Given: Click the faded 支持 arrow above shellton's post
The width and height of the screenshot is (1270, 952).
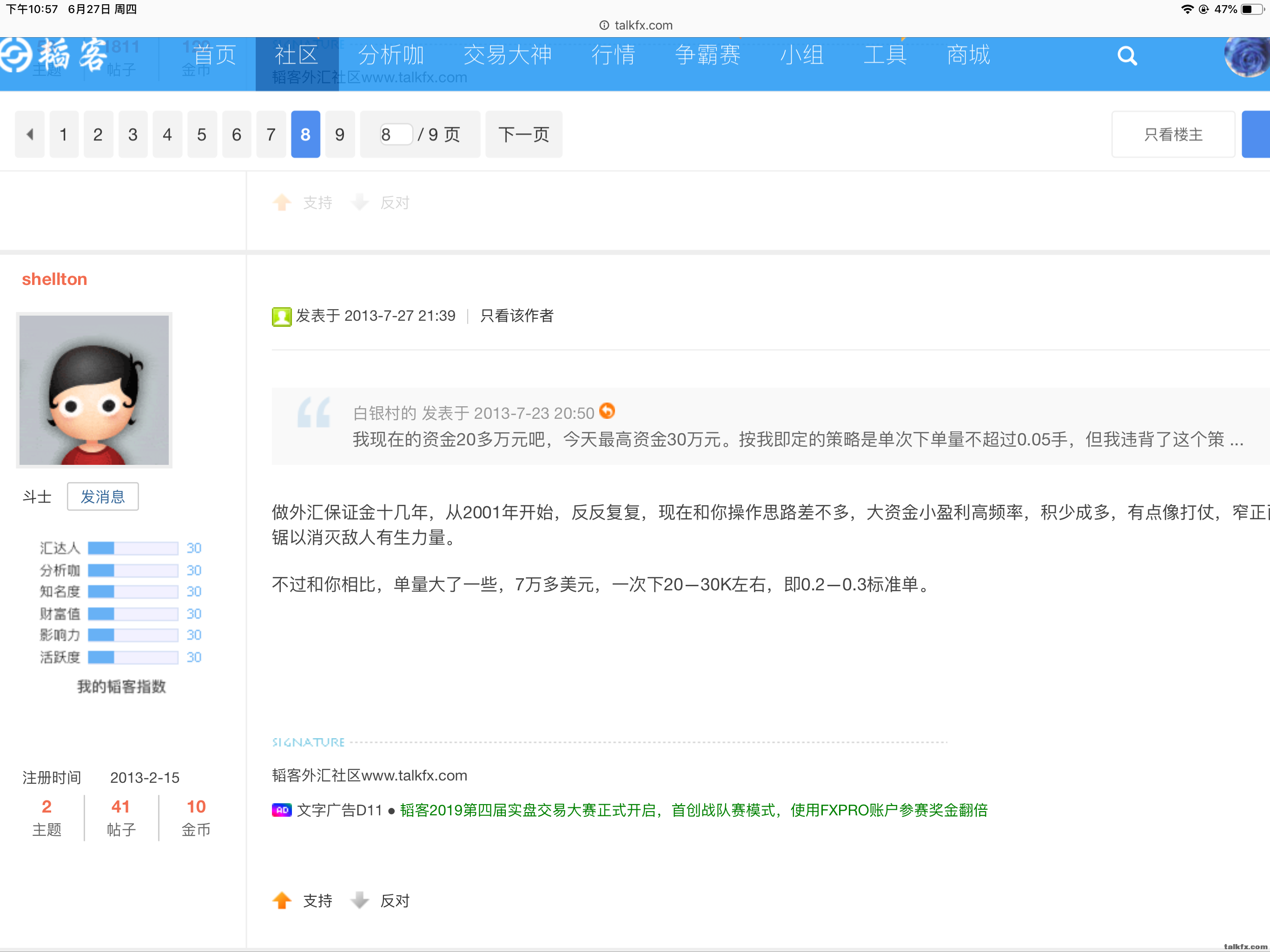Looking at the screenshot, I should point(282,202).
